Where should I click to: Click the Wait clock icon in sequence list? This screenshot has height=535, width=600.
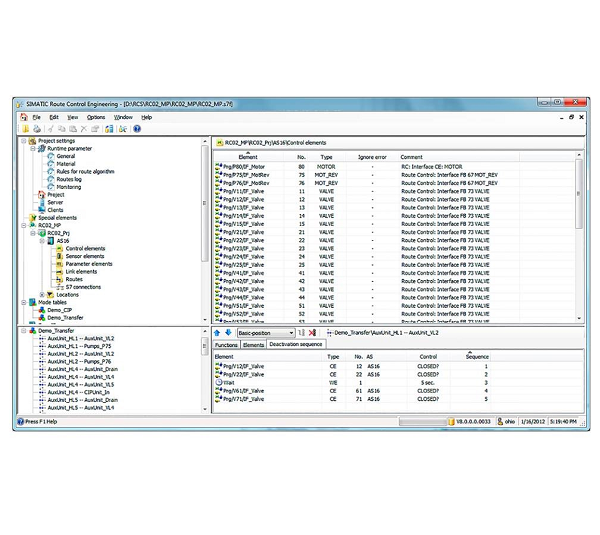tap(219, 382)
